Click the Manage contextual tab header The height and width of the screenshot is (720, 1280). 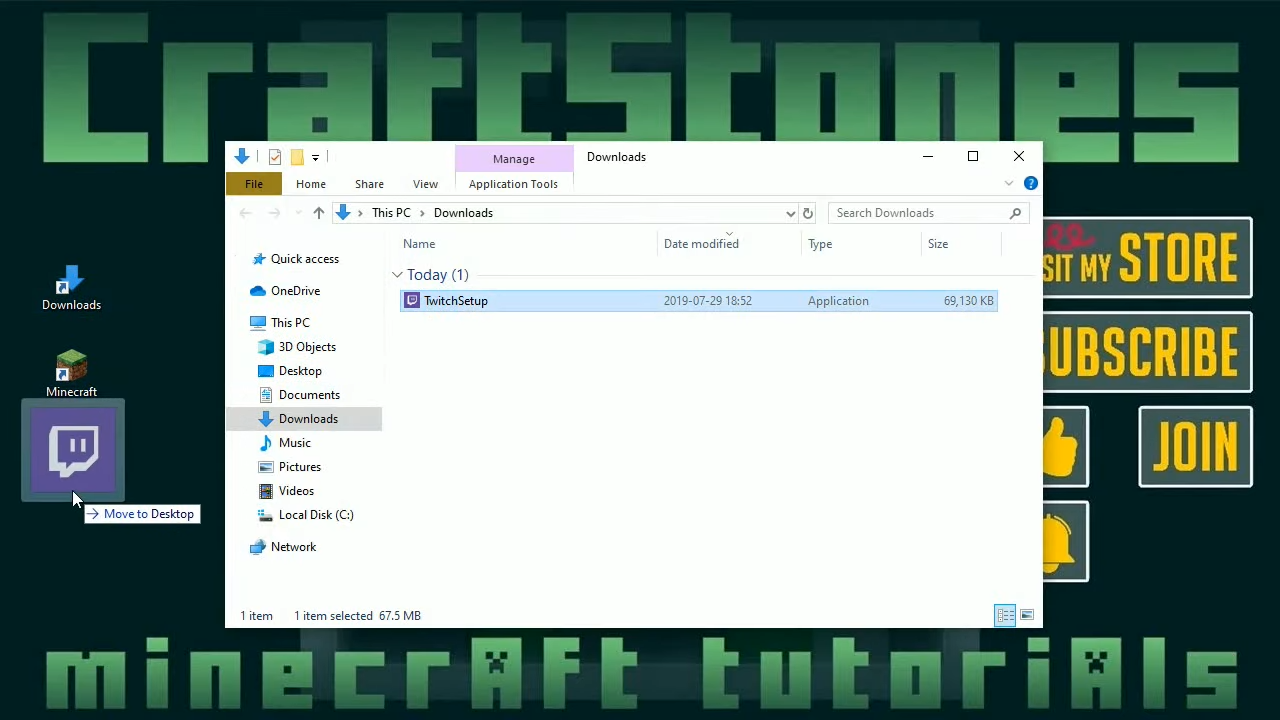point(514,159)
